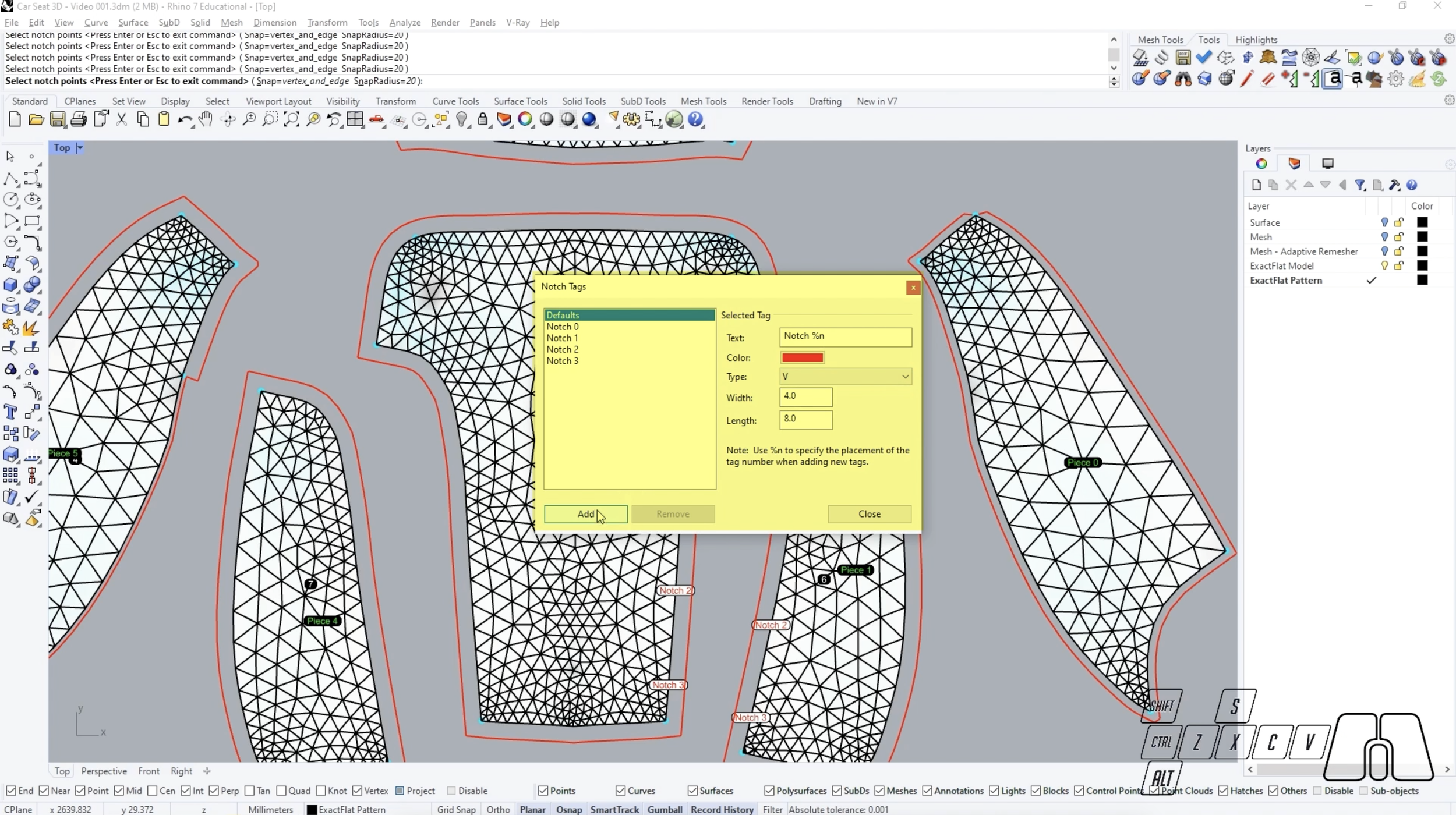Open the Analyze menu
Screen dimensions: 1456x815
pos(405,22)
